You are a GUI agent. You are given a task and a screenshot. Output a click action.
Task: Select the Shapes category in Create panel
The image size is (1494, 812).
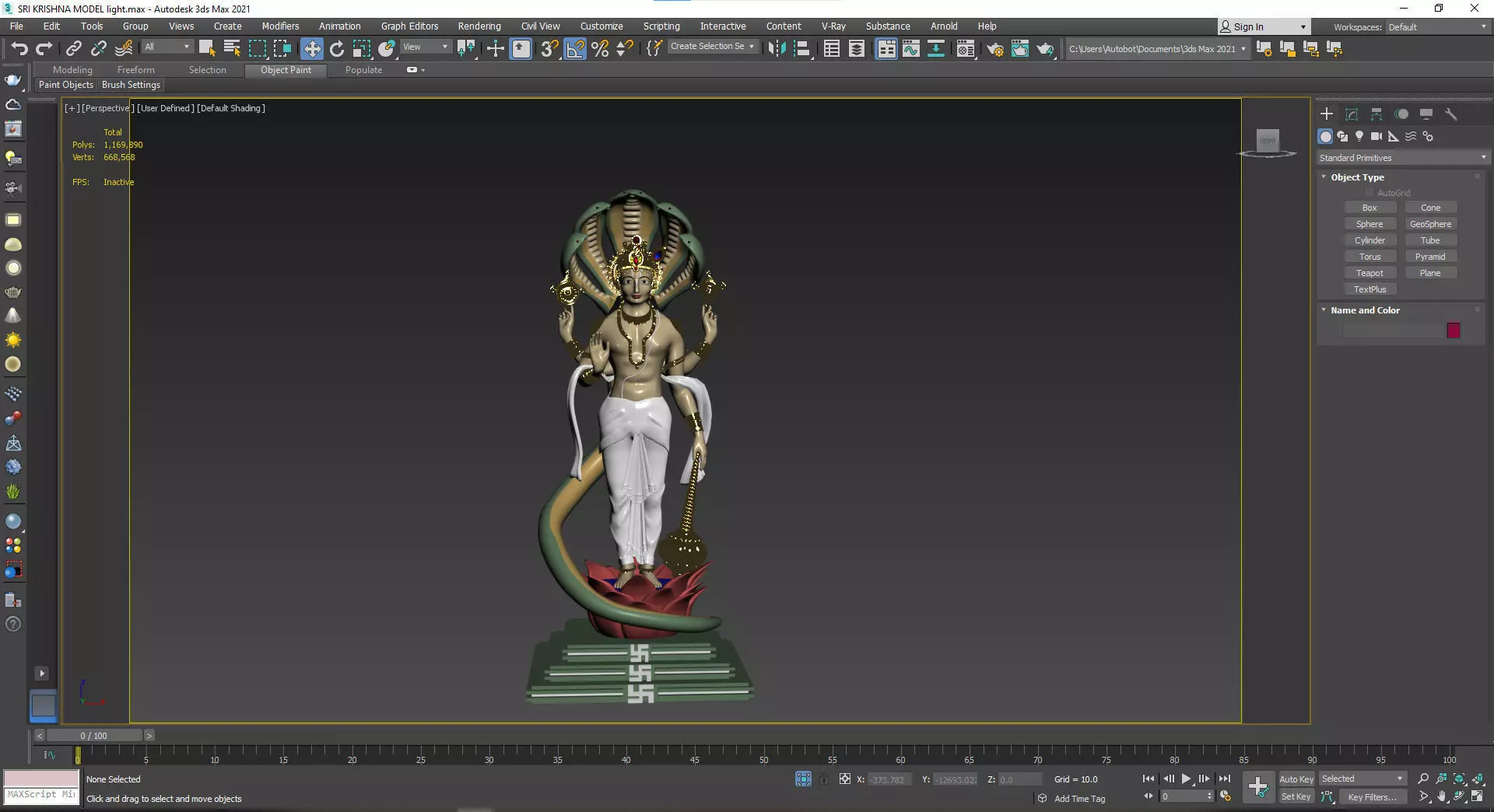1342,136
